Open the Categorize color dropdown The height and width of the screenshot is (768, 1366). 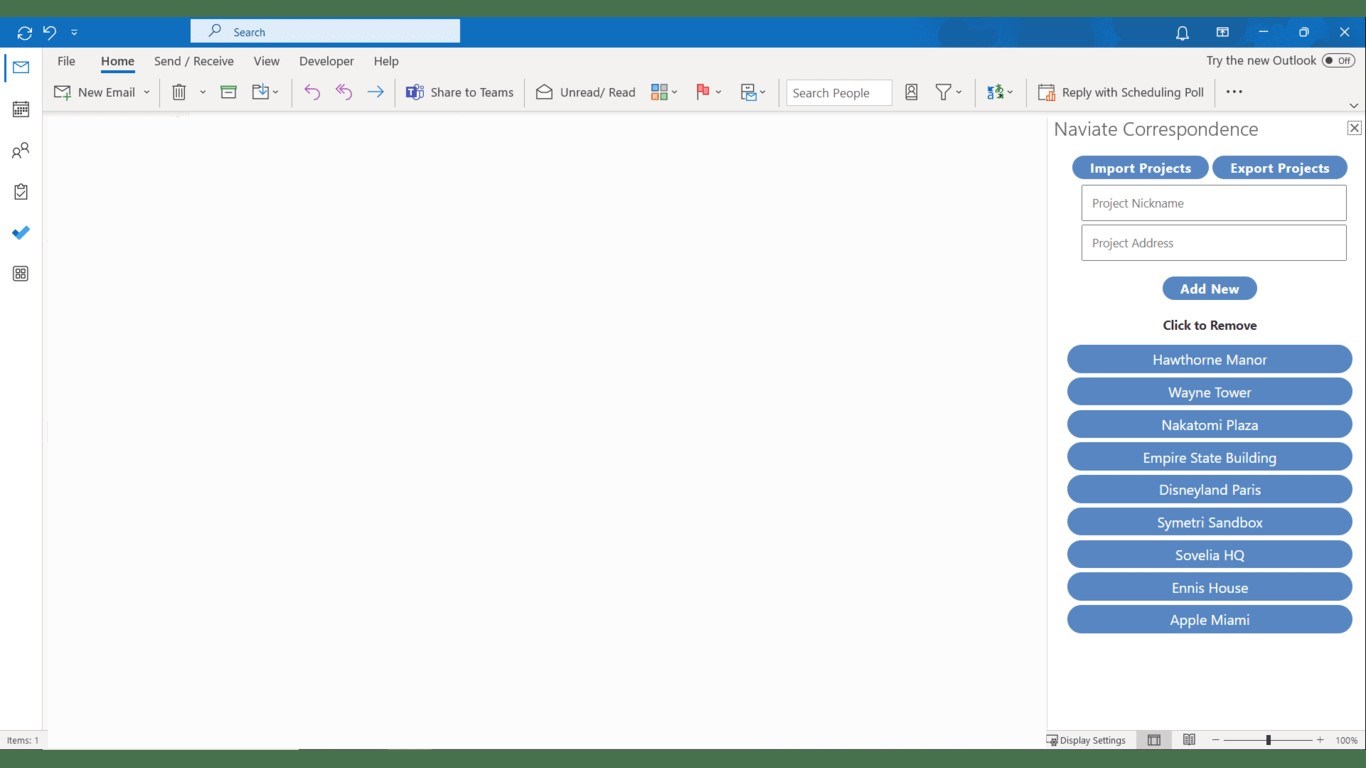click(x=664, y=92)
